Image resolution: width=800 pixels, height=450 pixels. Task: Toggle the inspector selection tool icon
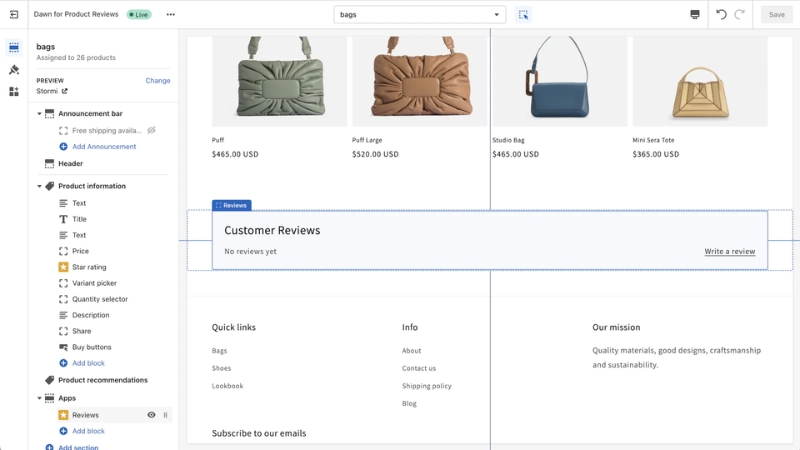click(523, 14)
